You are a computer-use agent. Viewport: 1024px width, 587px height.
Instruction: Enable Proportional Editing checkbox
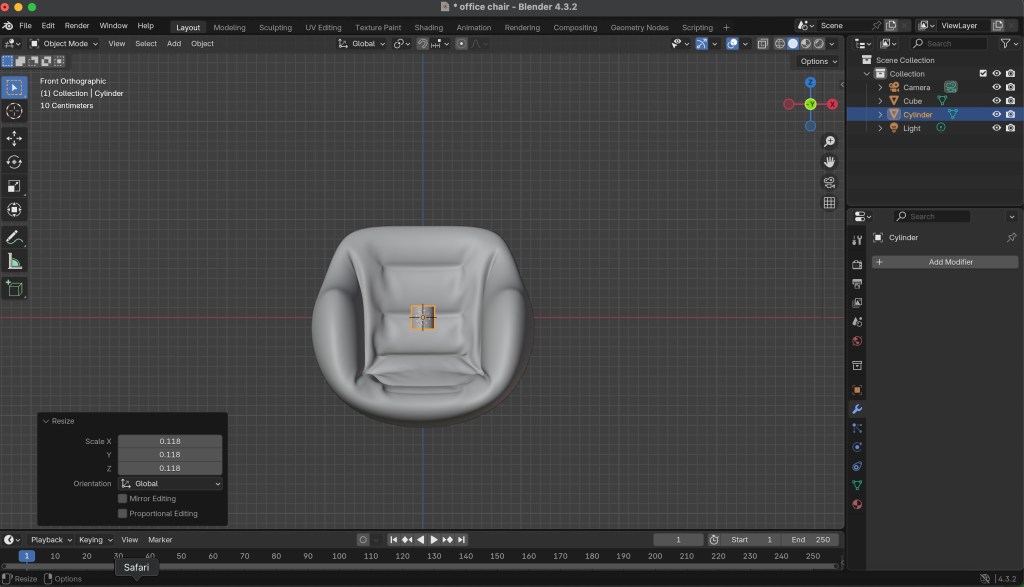pyautogui.click(x=123, y=514)
